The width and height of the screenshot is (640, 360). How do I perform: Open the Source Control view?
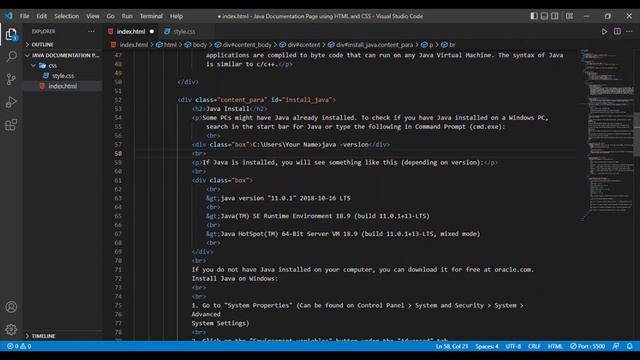11,79
